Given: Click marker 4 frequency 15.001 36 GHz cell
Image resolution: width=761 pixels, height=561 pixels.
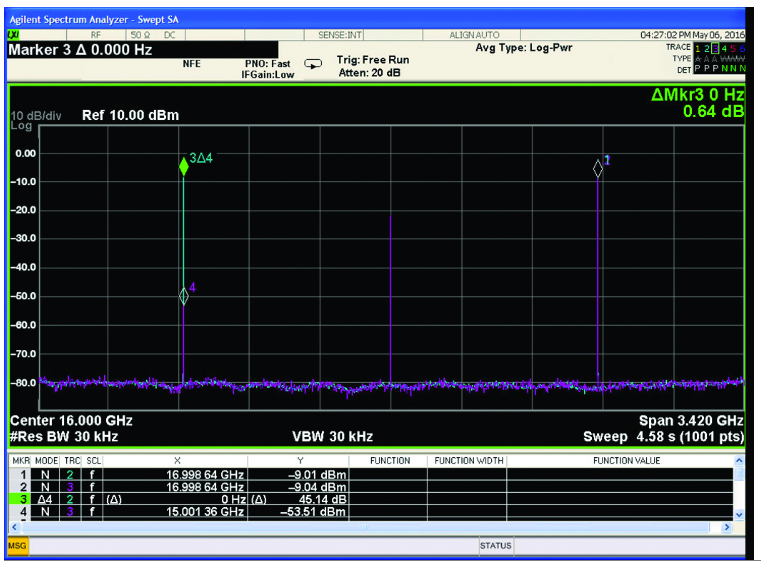Looking at the screenshot, I should [x=205, y=512].
